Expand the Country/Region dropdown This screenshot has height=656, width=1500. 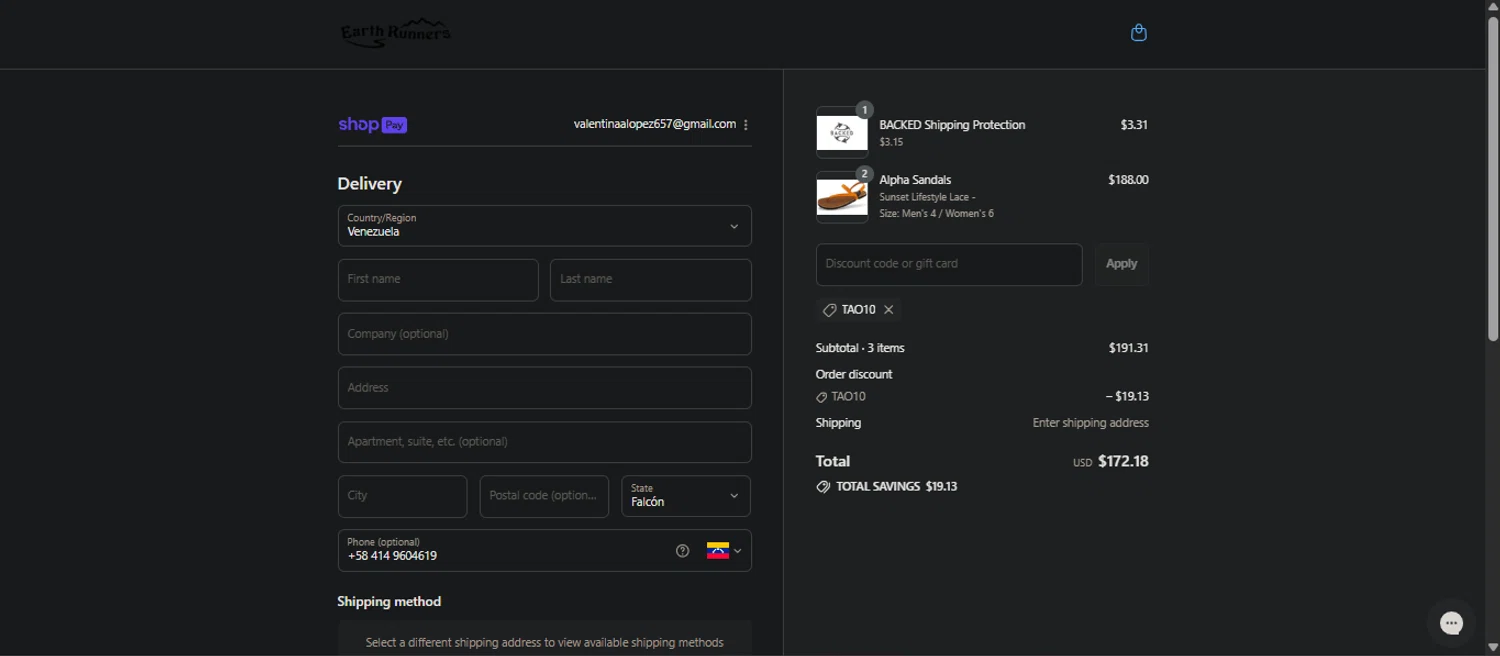[x=545, y=226]
